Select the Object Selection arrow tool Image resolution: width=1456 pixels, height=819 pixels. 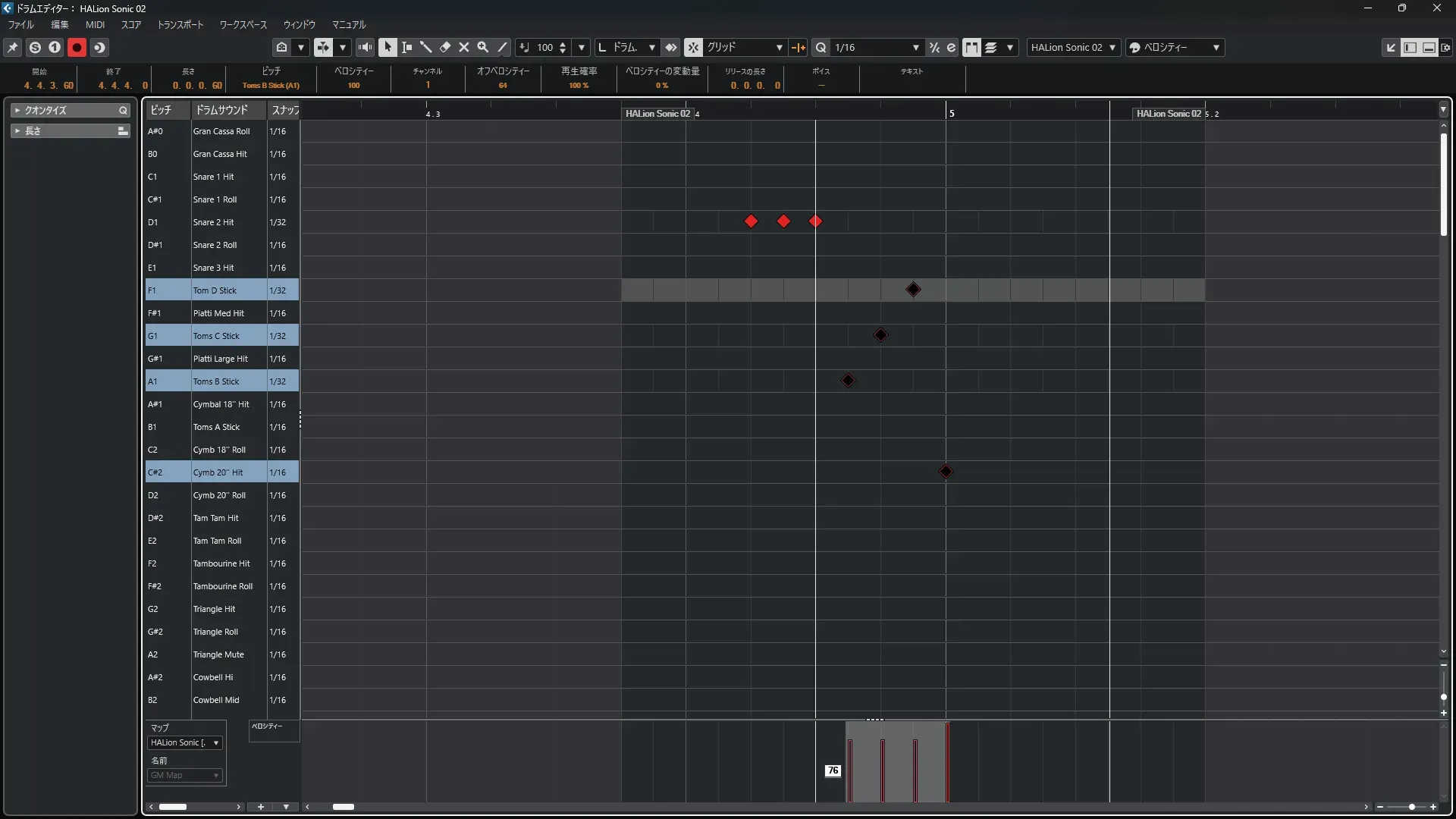click(388, 47)
